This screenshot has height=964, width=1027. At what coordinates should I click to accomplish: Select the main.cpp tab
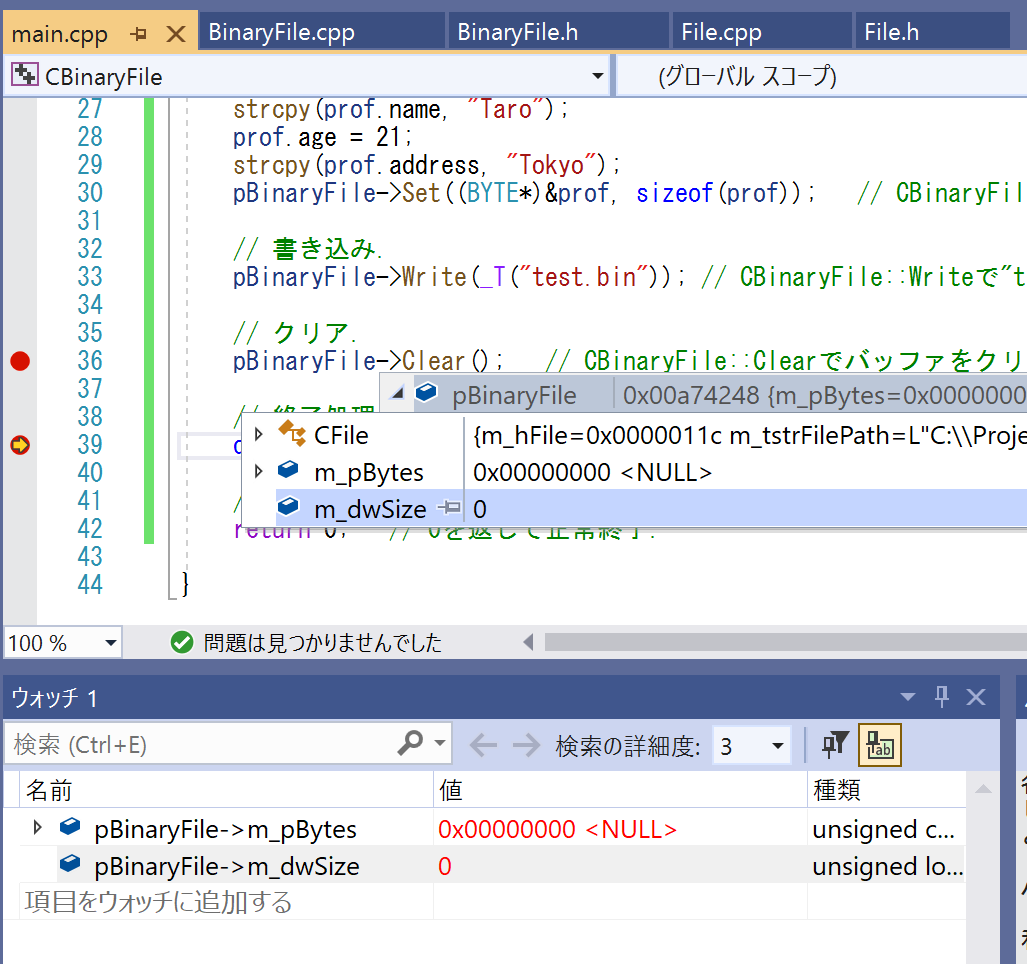point(60,33)
